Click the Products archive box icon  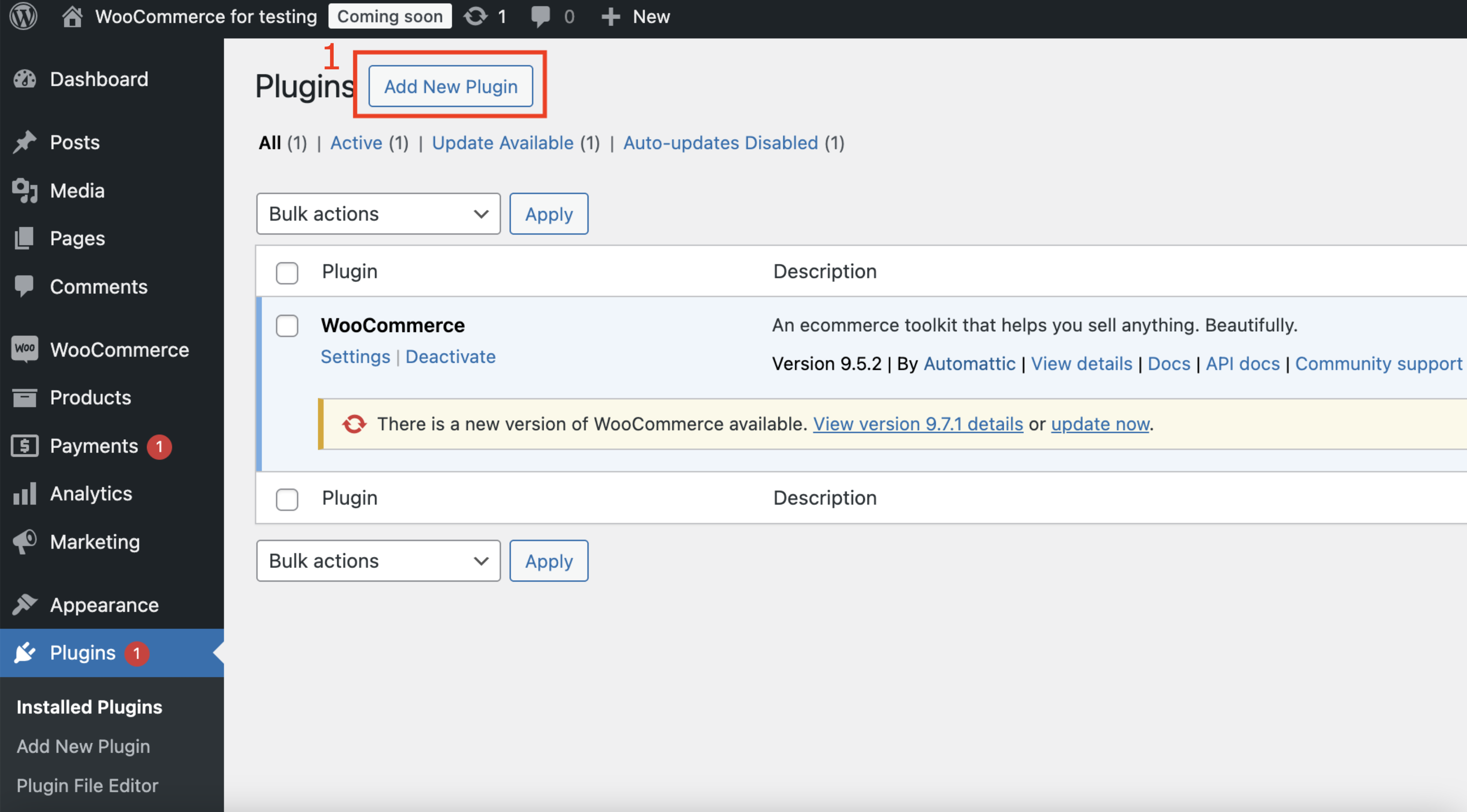(x=25, y=397)
